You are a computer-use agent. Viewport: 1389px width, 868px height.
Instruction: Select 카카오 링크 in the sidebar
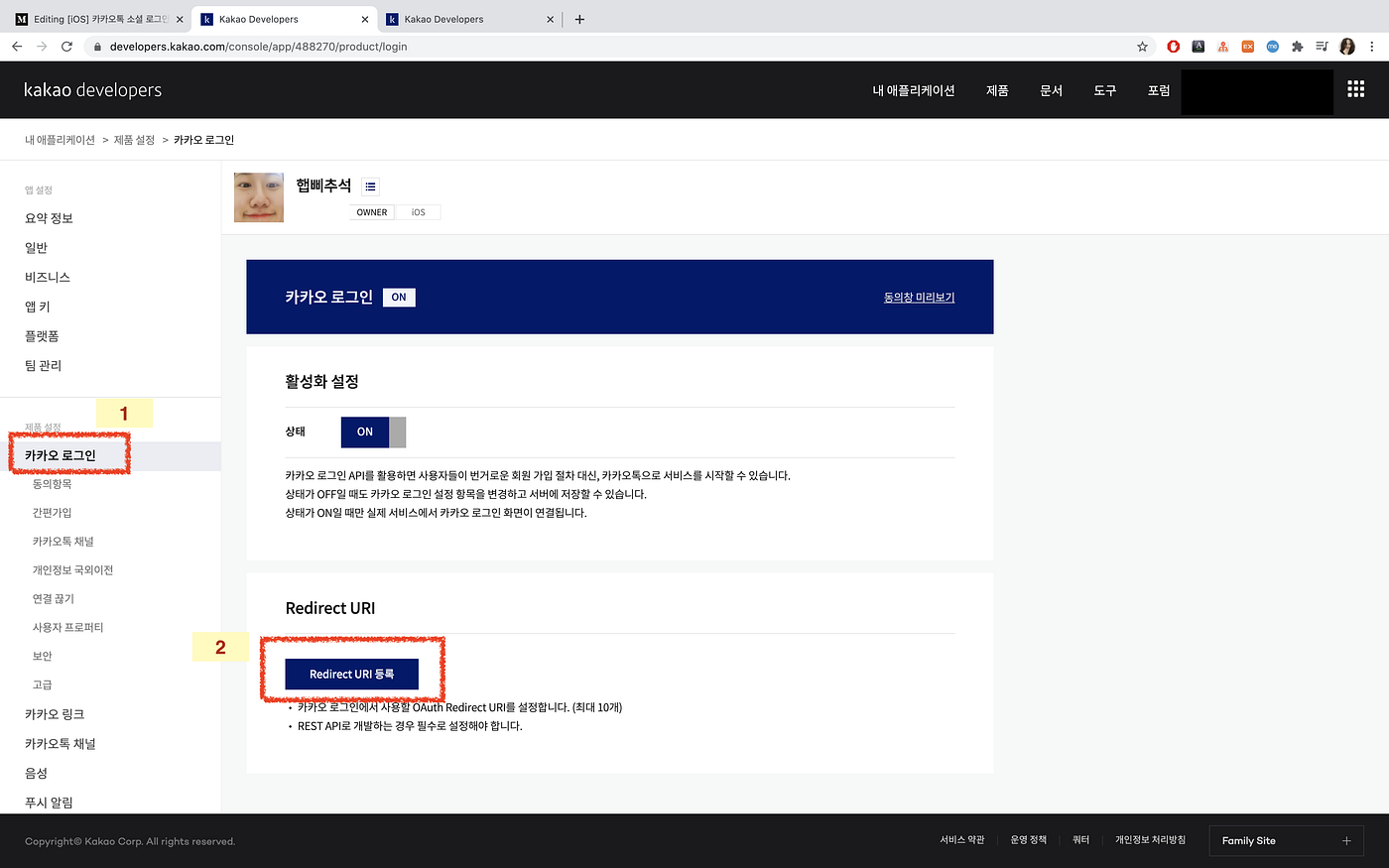point(55,714)
